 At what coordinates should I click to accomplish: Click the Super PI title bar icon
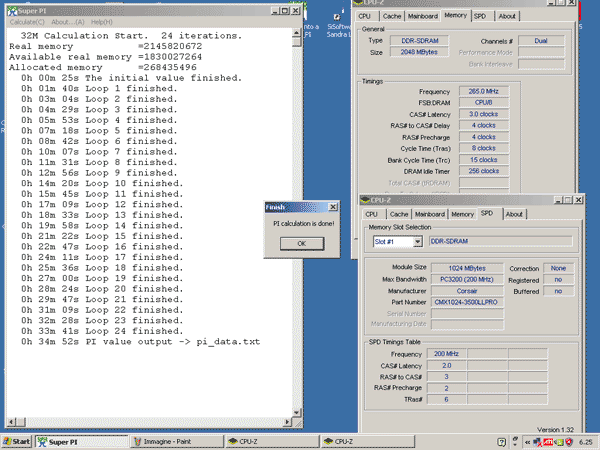(13, 11)
